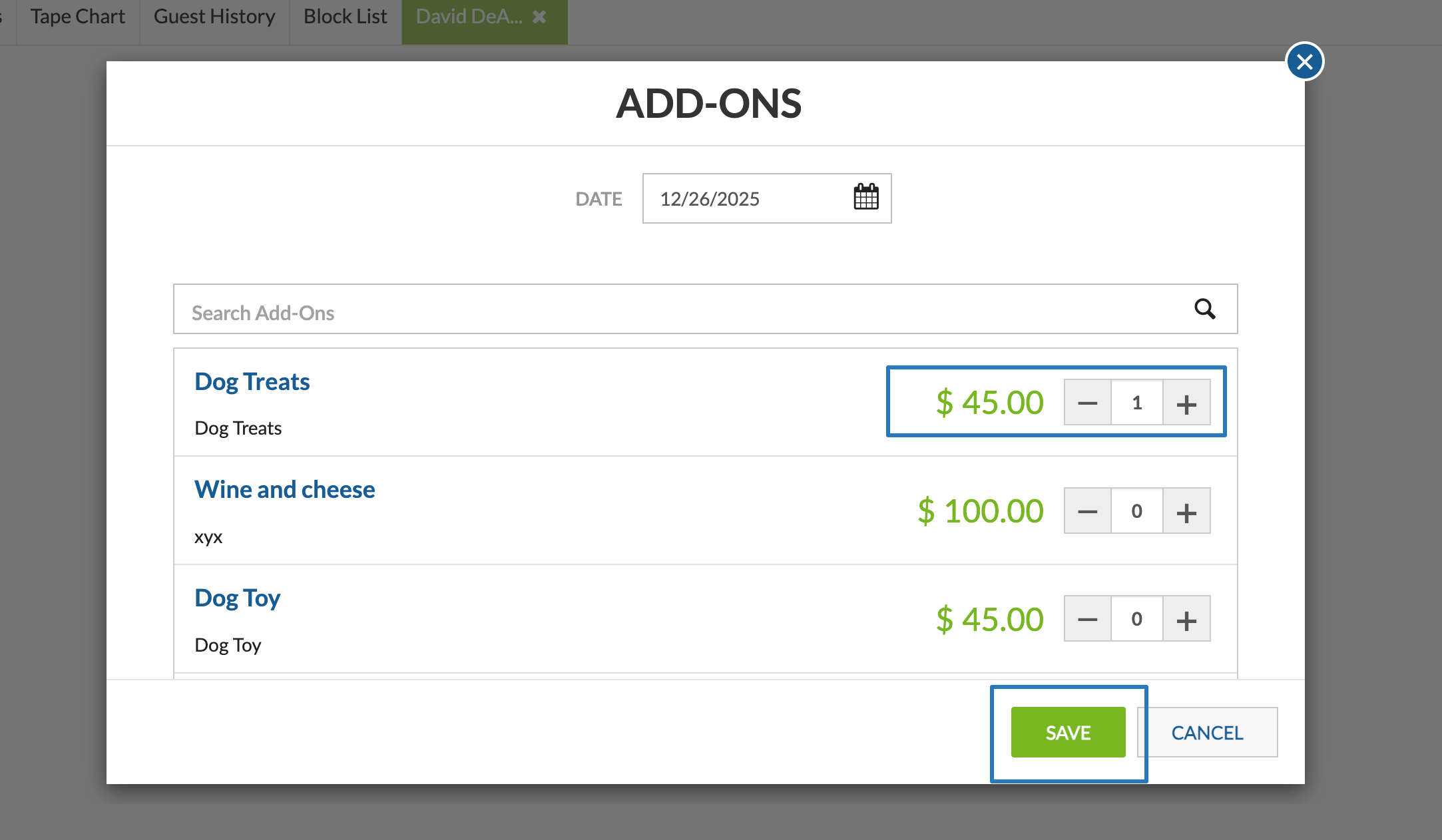The height and width of the screenshot is (840, 1442).
Task: Go to the Block List tab
Action: pyautogui.click(x=345, y=17)
